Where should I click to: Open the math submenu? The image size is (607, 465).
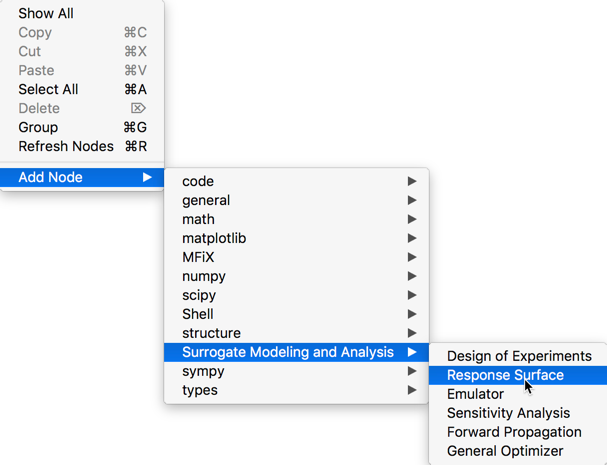(x=198, y=219)
